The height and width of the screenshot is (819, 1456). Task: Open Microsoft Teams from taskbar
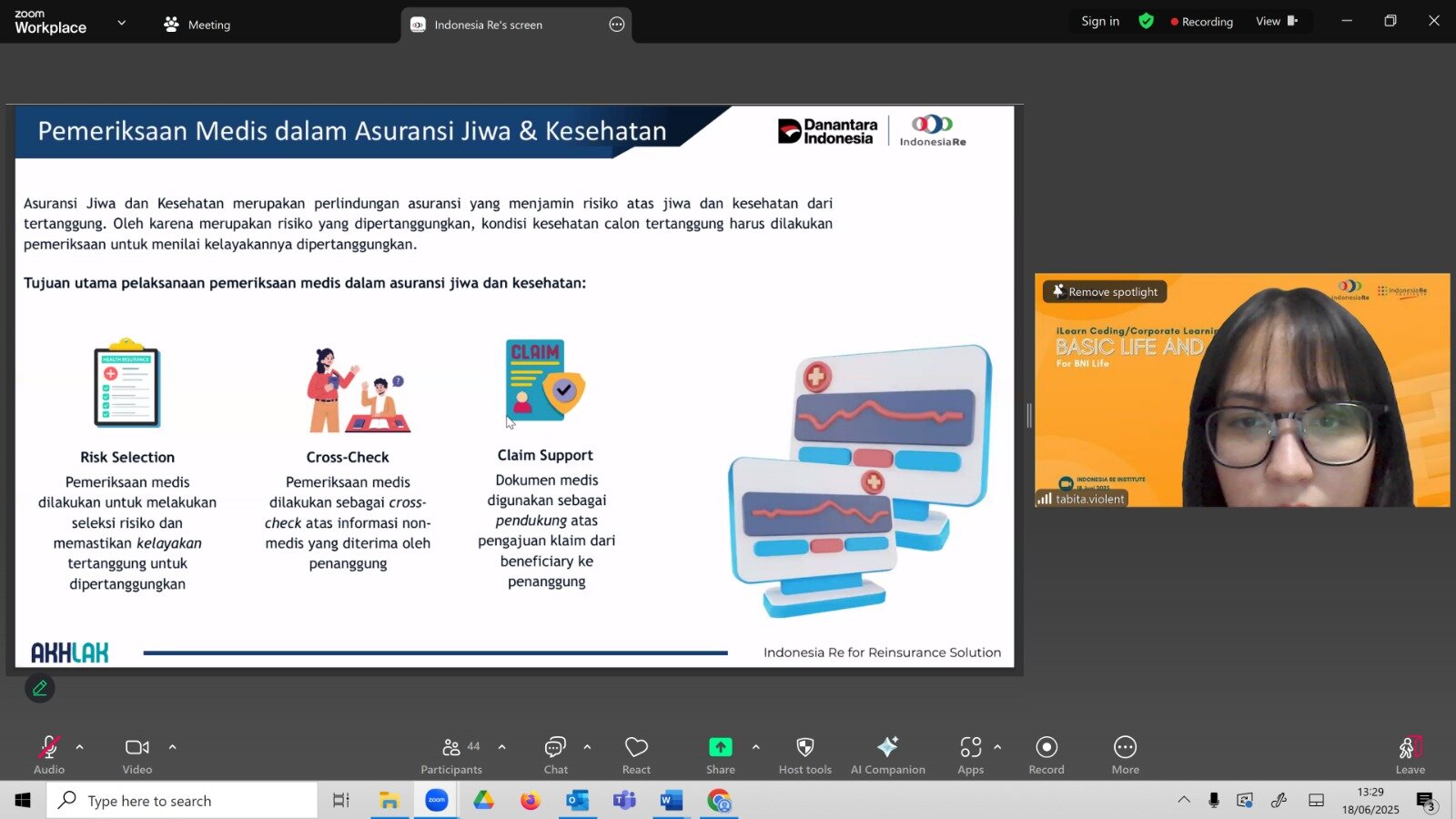[x=624, y=801]
